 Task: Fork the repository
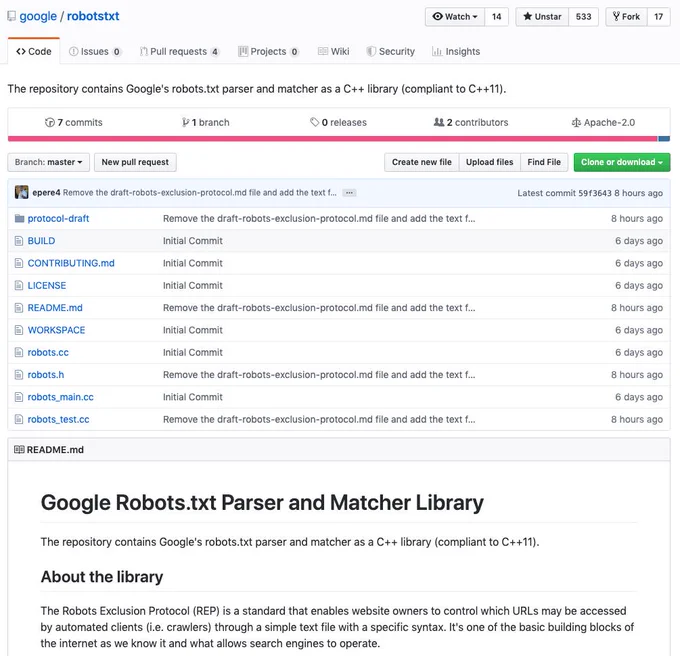click(626, 16)
